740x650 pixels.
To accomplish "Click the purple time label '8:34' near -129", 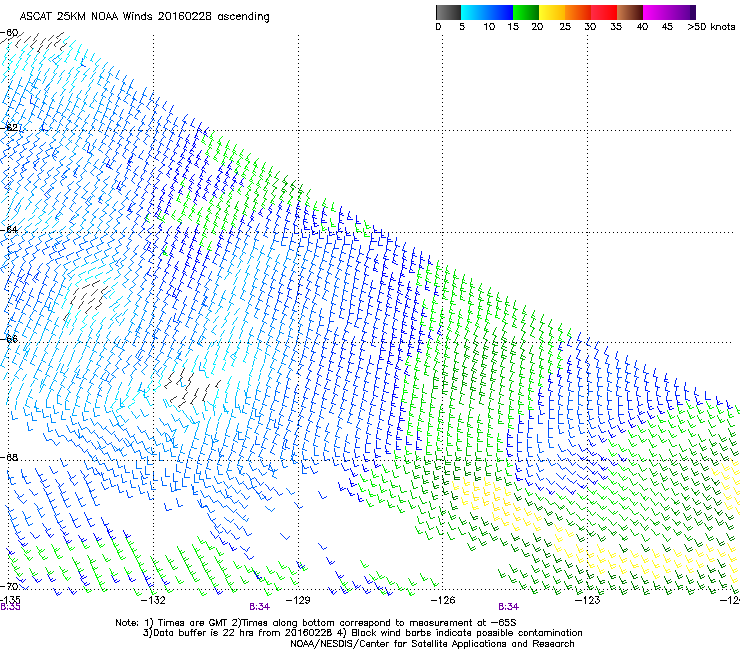I will point(260,607).
